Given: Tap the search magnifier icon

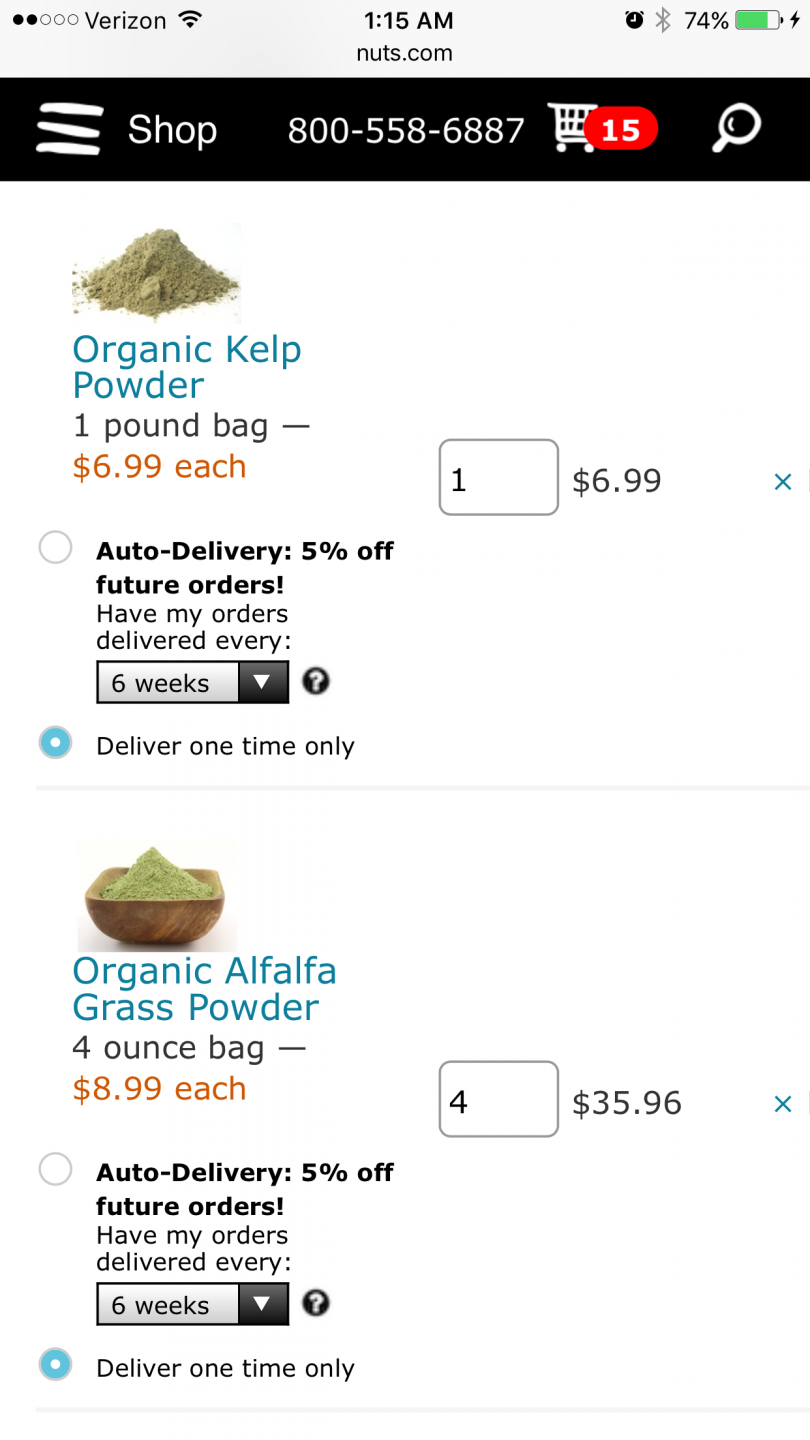Looking at the screenshot, I should pyautogui.click(x=736, y=129).
